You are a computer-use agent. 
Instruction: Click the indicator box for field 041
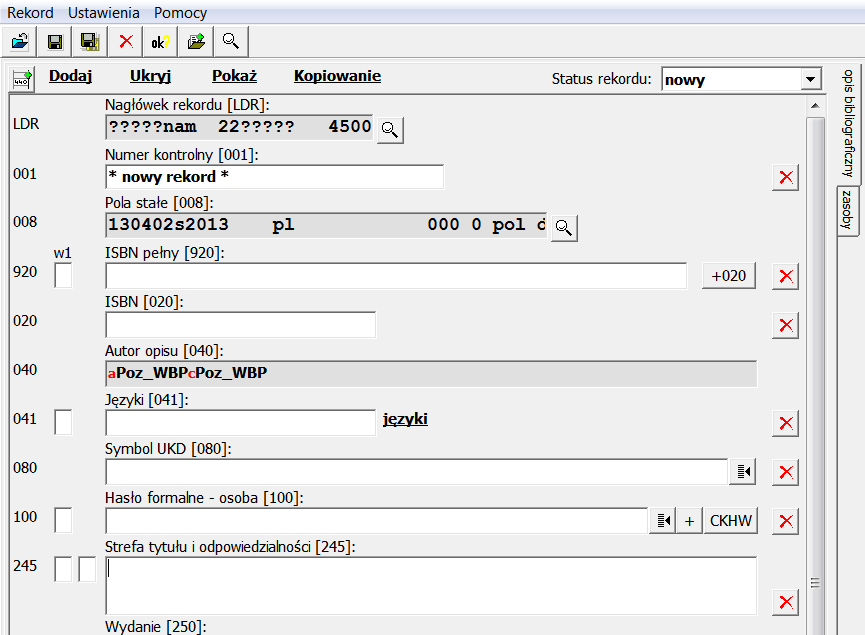click(63, 423)
